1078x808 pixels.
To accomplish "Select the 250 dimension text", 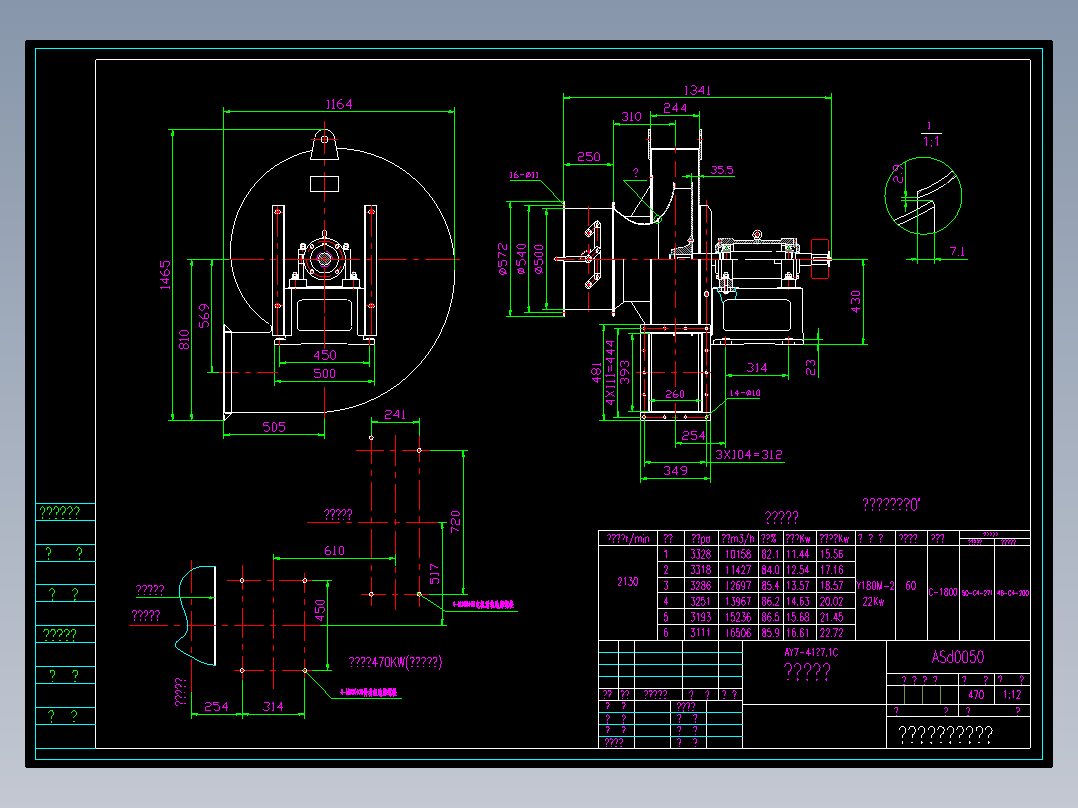I will coord(588,157).
